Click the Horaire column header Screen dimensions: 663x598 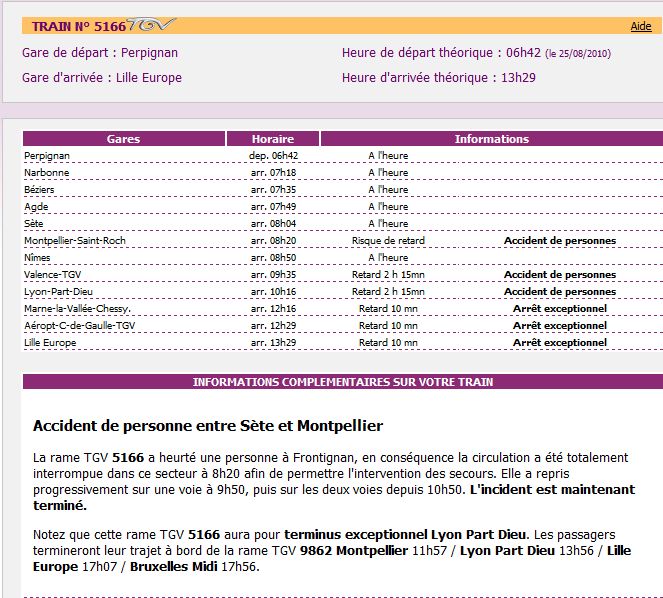272,139
